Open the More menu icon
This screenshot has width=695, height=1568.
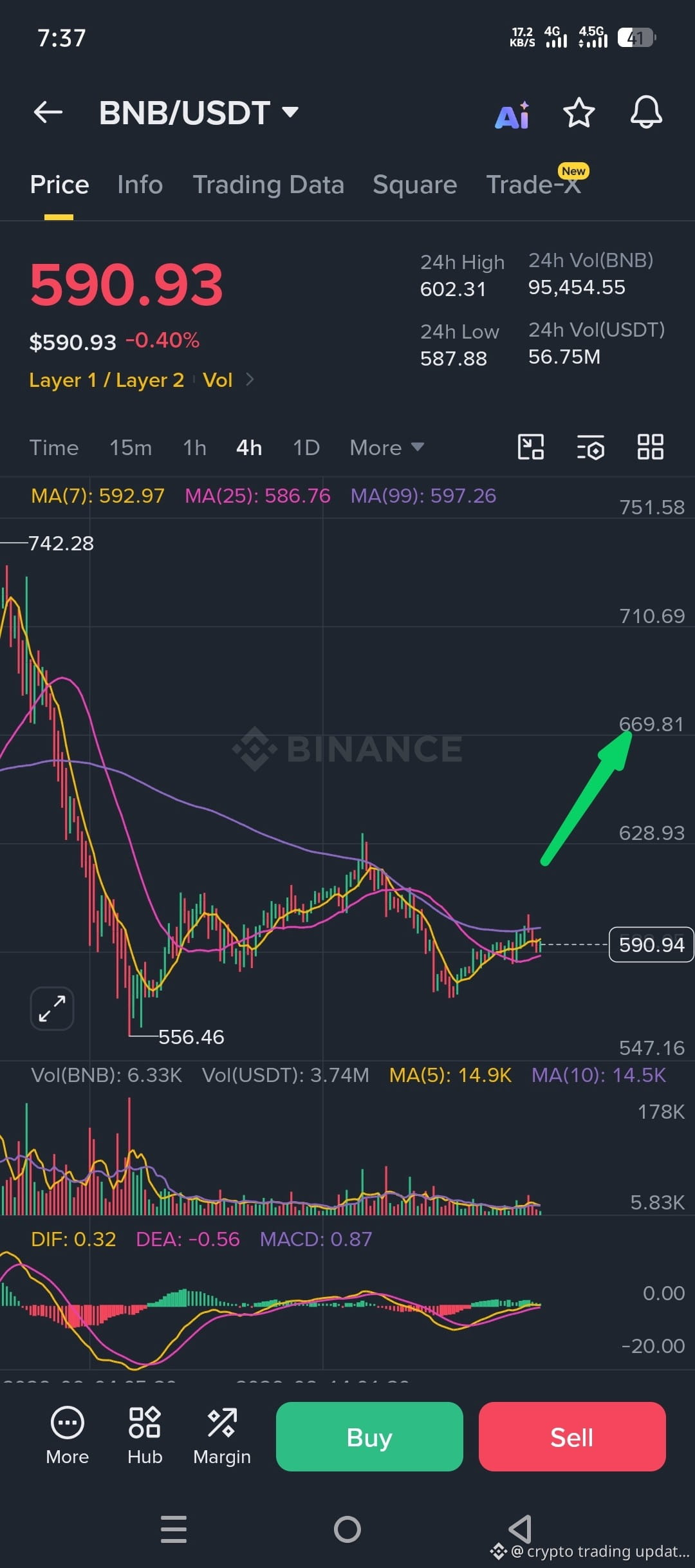[x=68, y=1436]
